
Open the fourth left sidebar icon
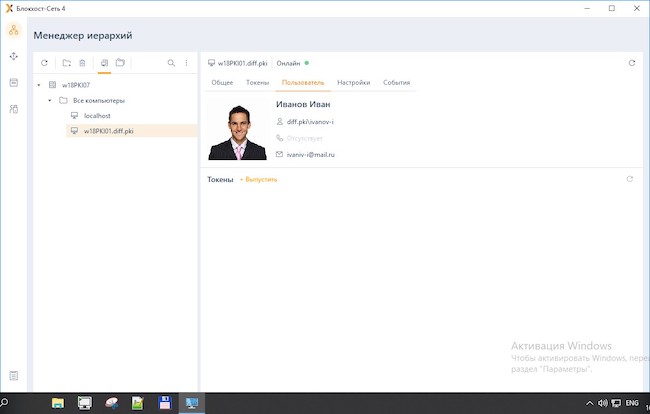click(x=14, y=108)
